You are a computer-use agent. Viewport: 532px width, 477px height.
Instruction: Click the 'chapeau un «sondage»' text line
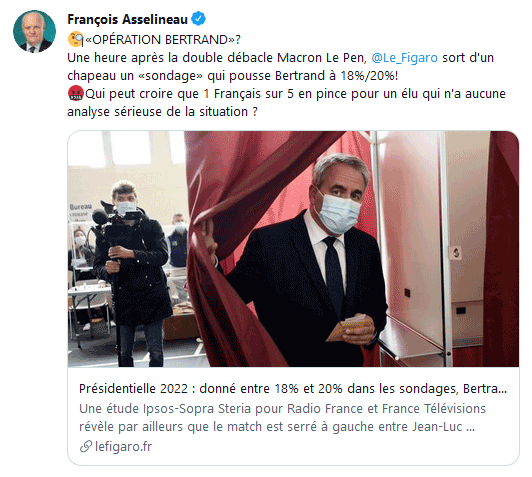(233, 76)
